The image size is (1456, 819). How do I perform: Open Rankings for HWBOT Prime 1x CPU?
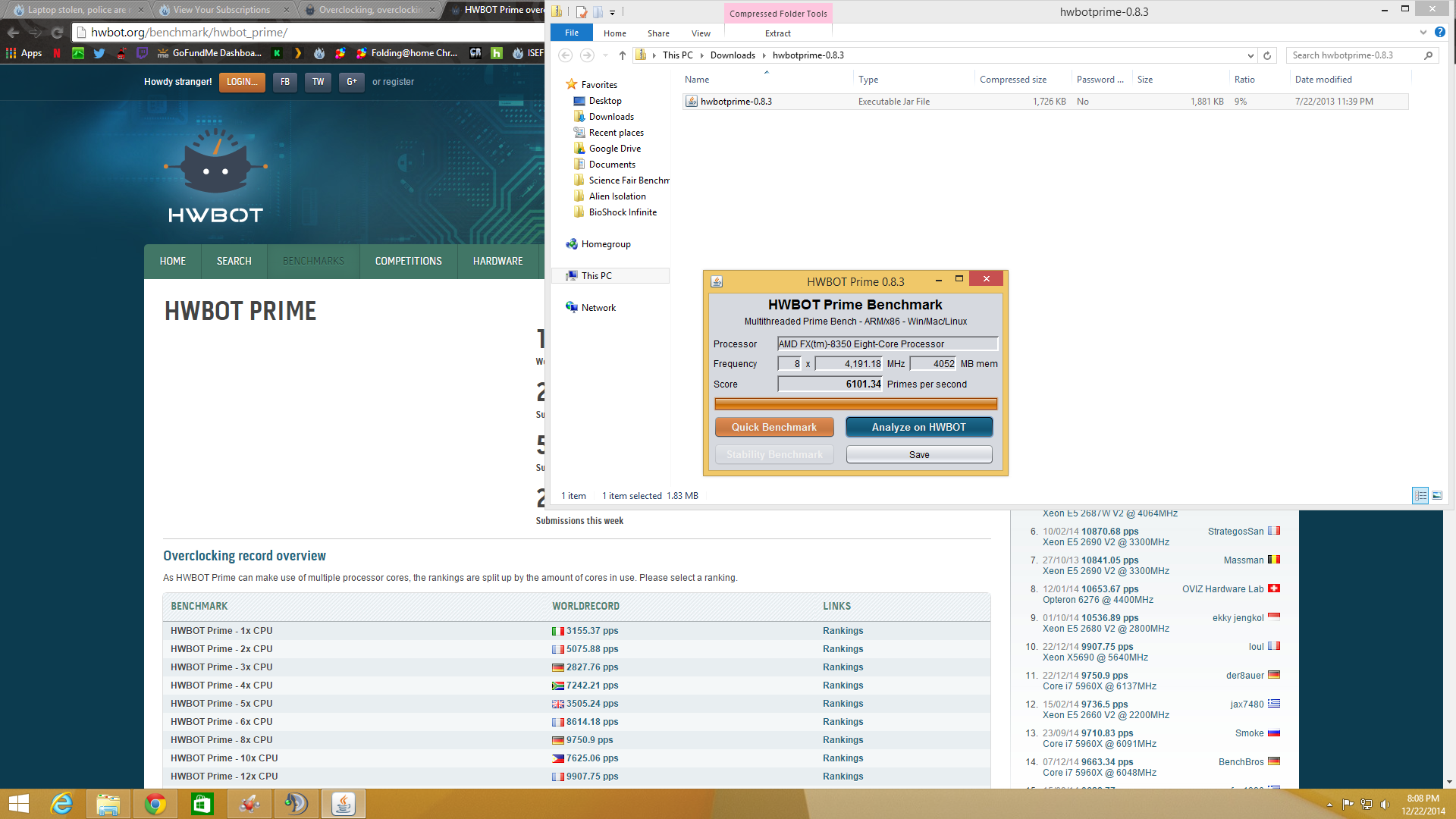point(843,631)
